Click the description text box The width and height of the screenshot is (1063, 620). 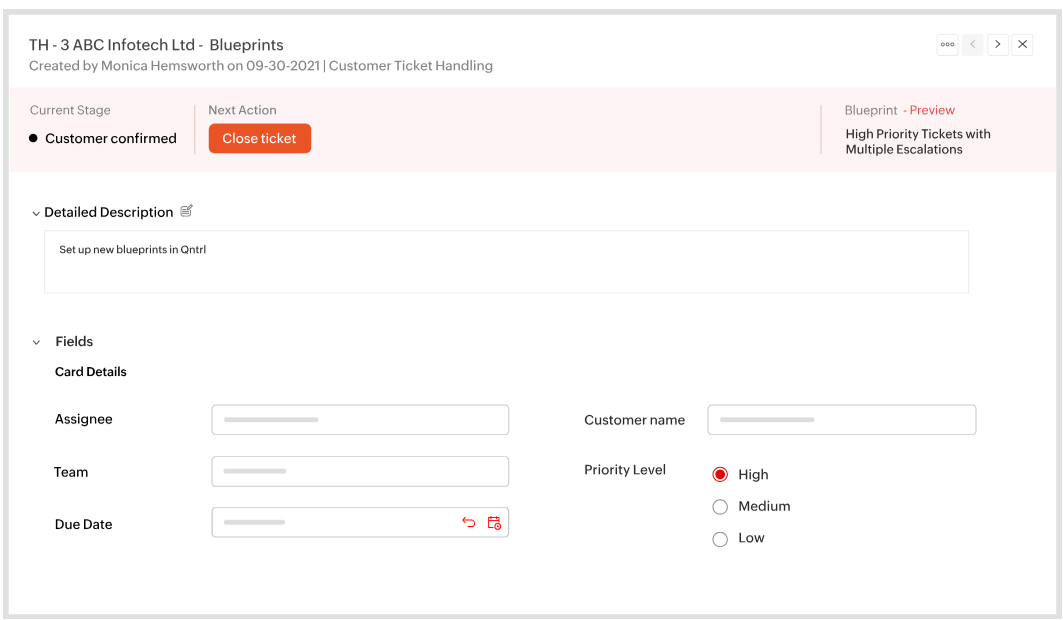click(x=506, y=262)
